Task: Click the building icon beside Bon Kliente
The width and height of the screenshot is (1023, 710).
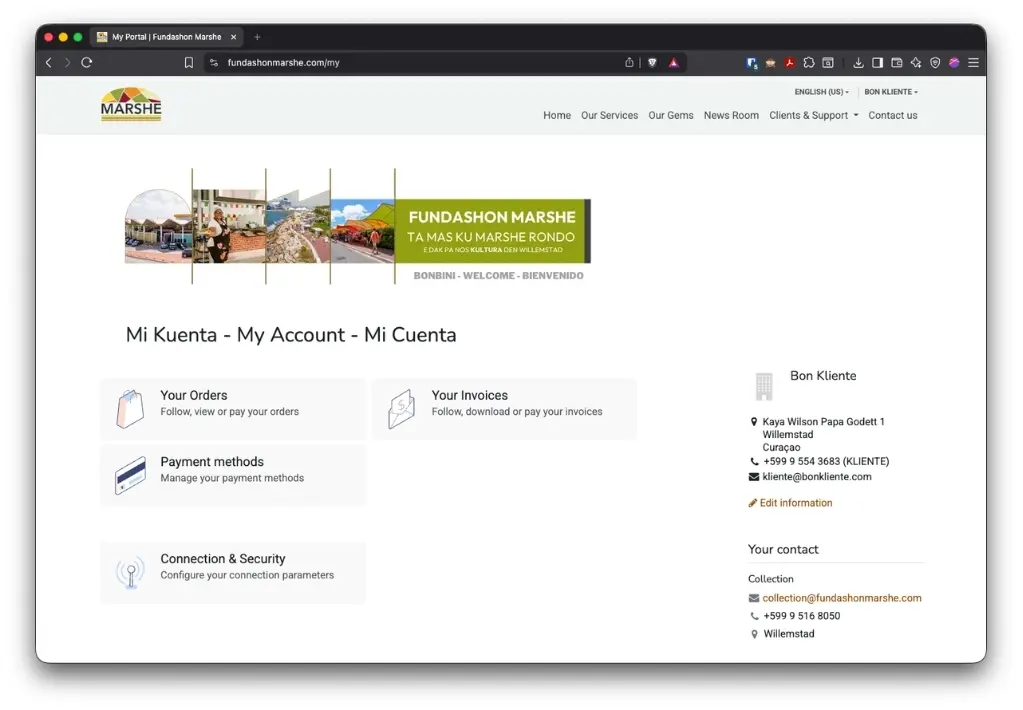Action: (764, 386)
